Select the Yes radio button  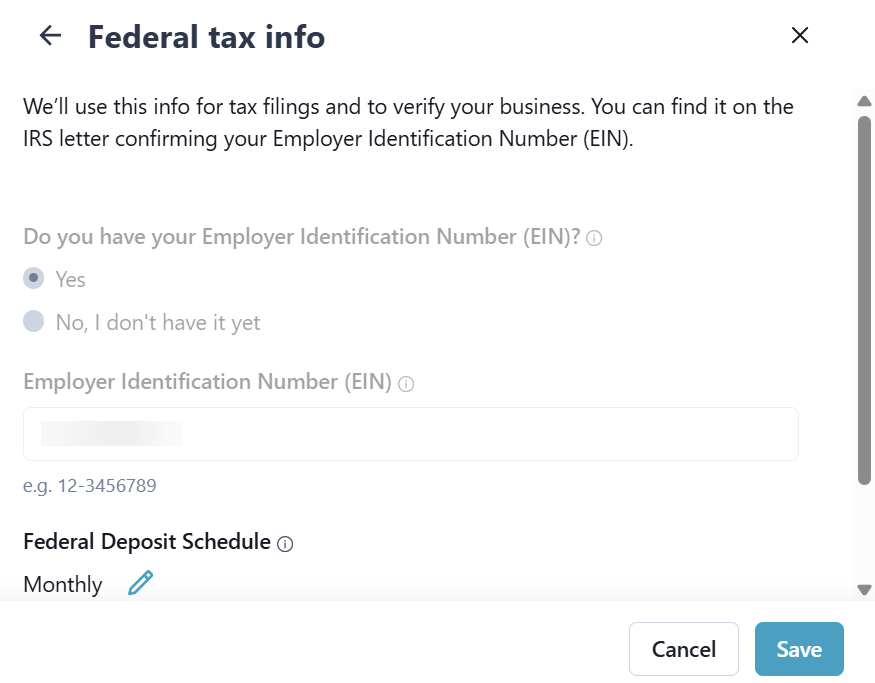34,278
